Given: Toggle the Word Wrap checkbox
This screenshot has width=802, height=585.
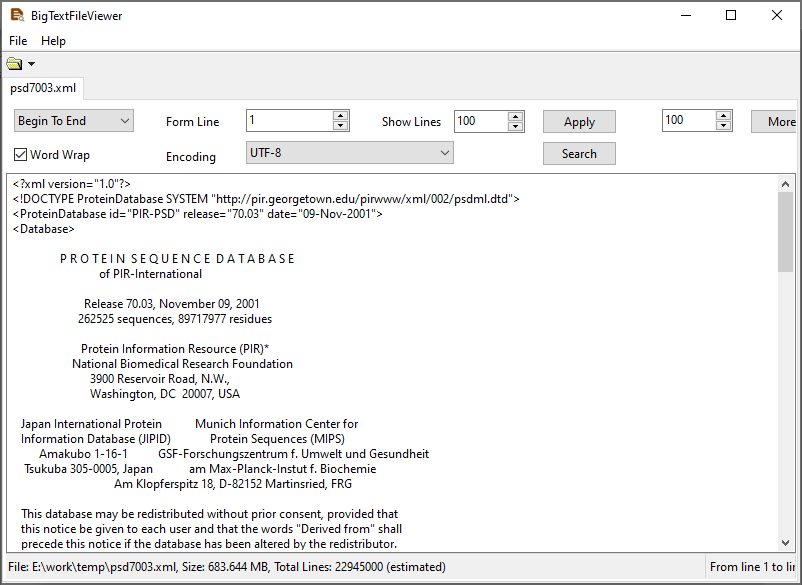Looking at the screenshot, I should [x=52, y=154].
